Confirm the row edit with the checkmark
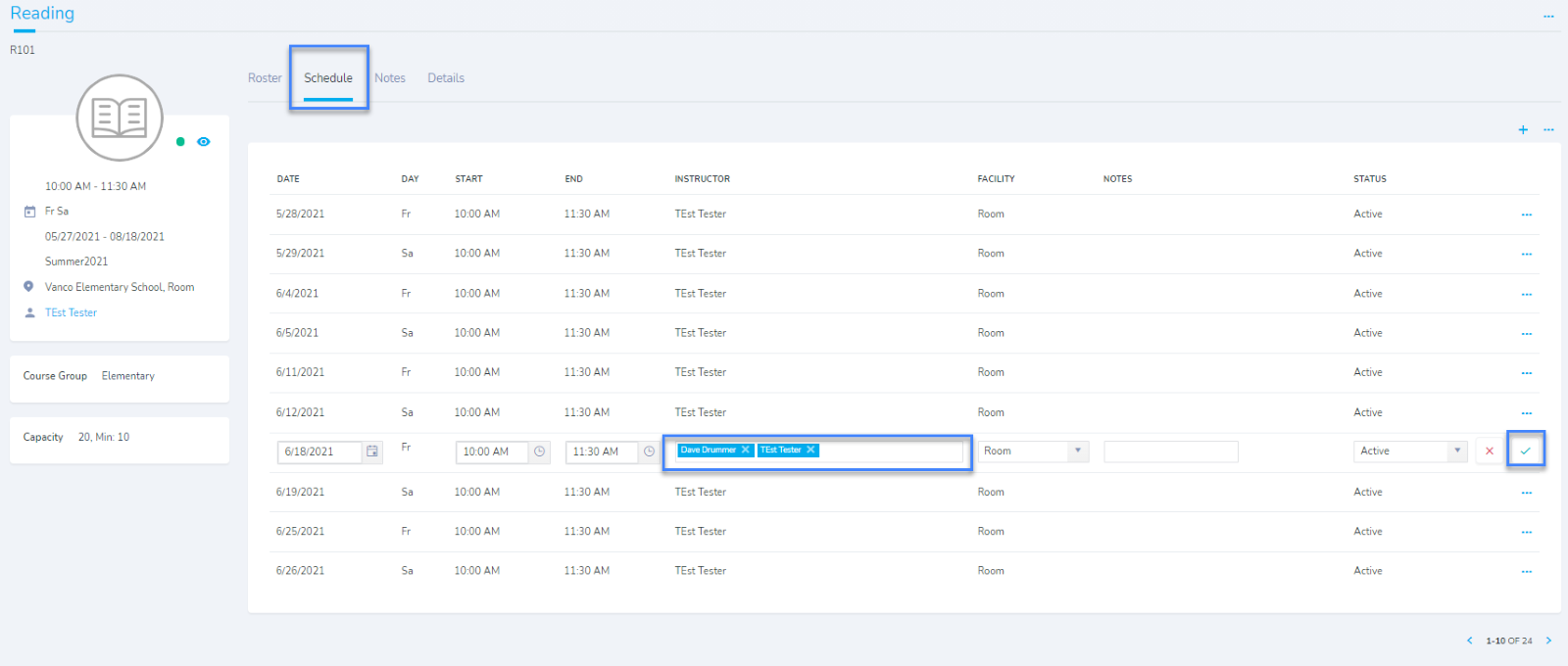Image resolution: width=1568 pixels, height=666 pixels. (x=1526, y=451)
